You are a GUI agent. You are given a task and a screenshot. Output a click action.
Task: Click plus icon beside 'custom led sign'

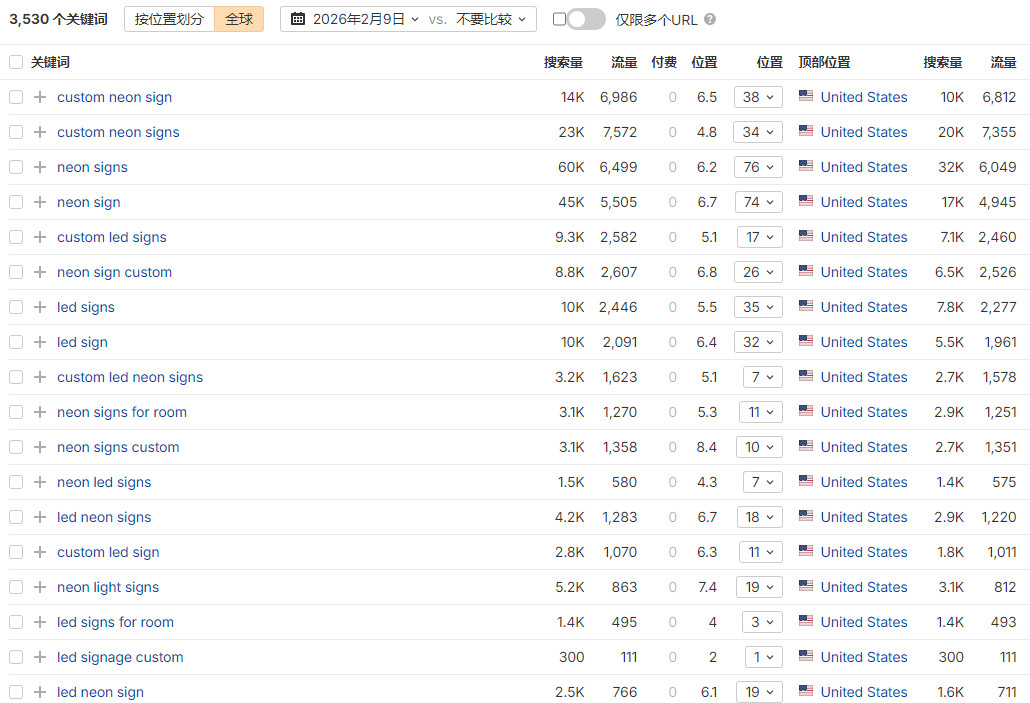(40, 552)
